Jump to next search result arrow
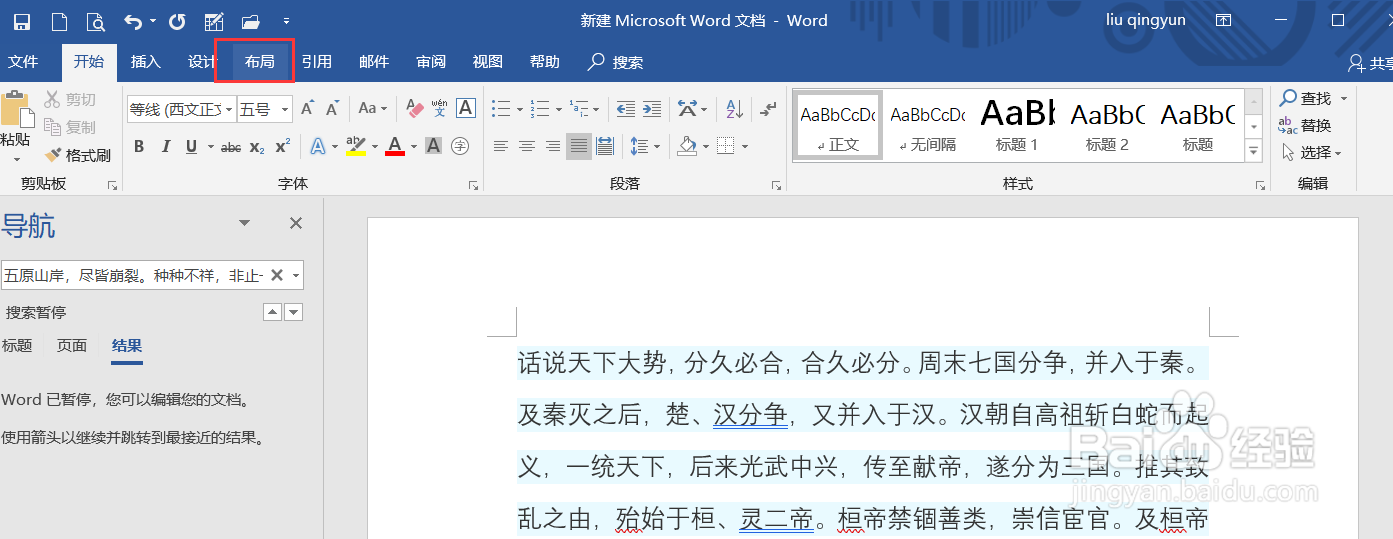Image resolution: width=1393 pixels, height=539 pixels. pos(293,313)
